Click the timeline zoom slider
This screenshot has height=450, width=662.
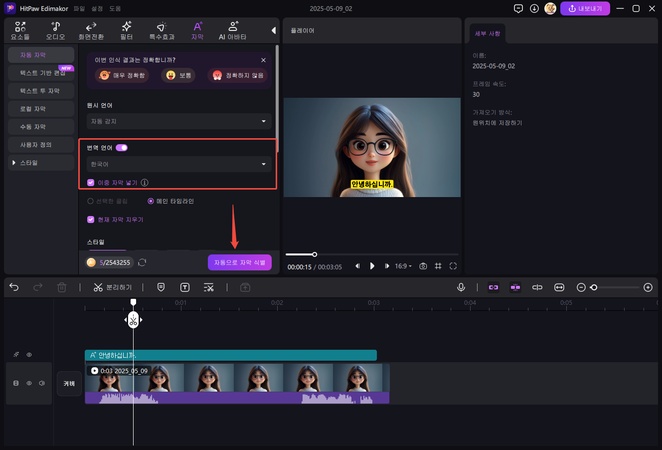coord(594,287)
